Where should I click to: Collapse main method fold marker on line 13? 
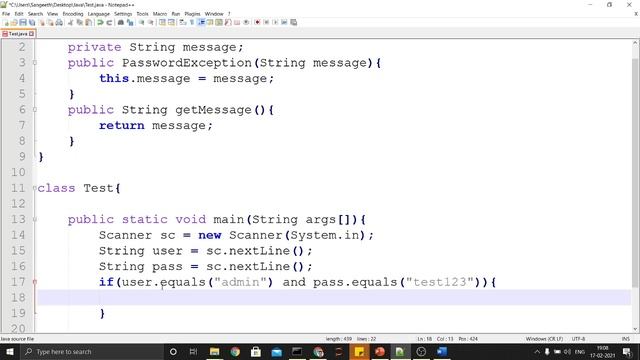point(35,220)
